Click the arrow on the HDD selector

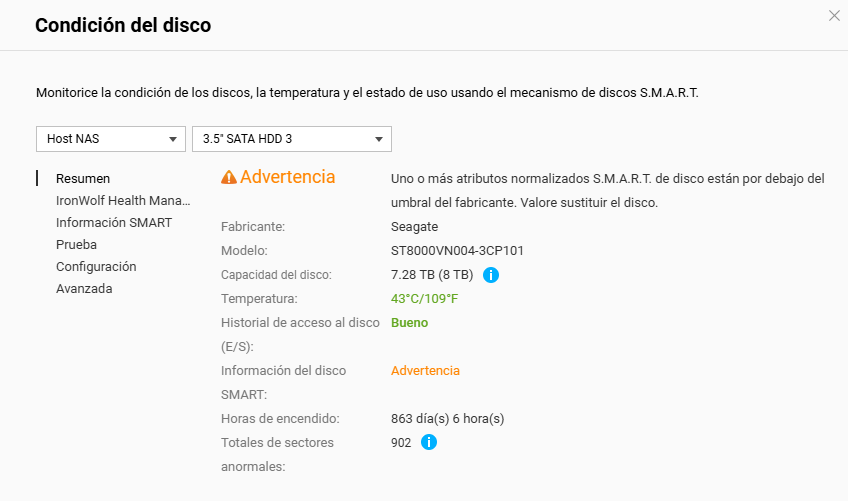[379, 139]
